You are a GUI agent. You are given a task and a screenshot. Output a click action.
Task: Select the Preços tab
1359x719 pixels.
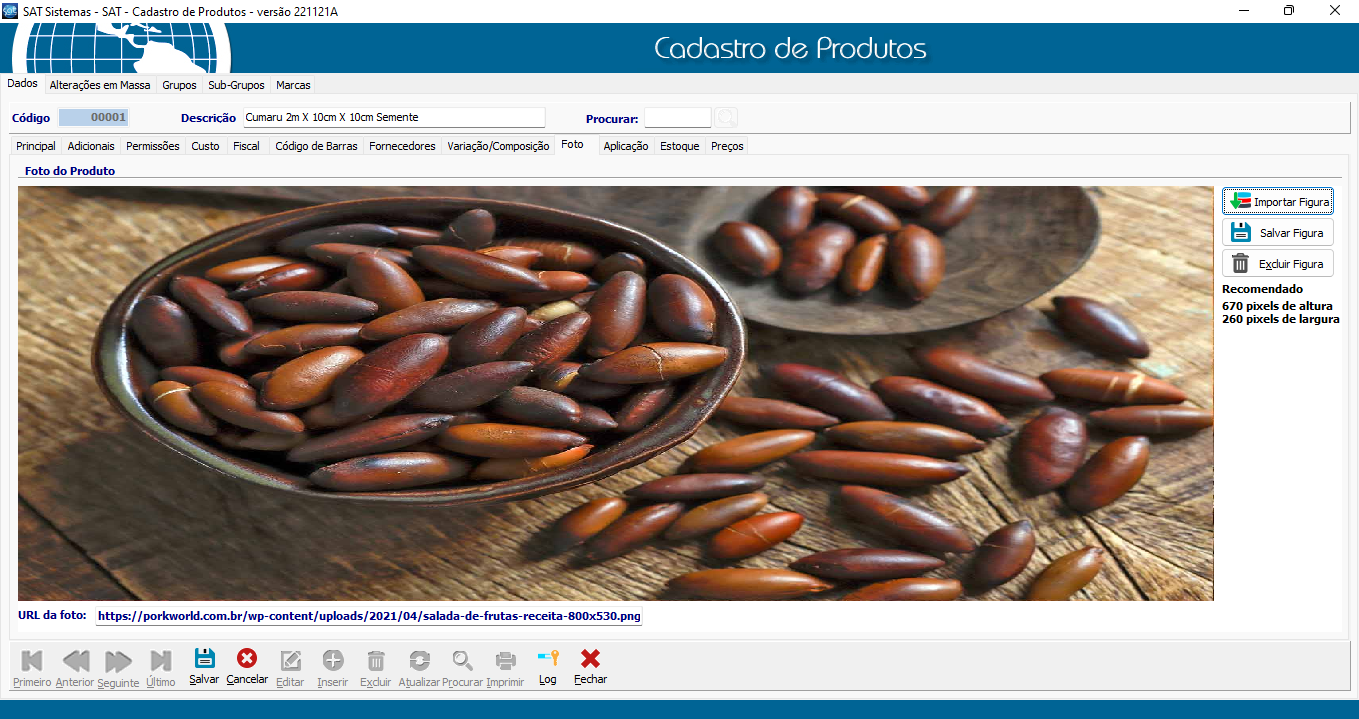(x=727, y=146)
